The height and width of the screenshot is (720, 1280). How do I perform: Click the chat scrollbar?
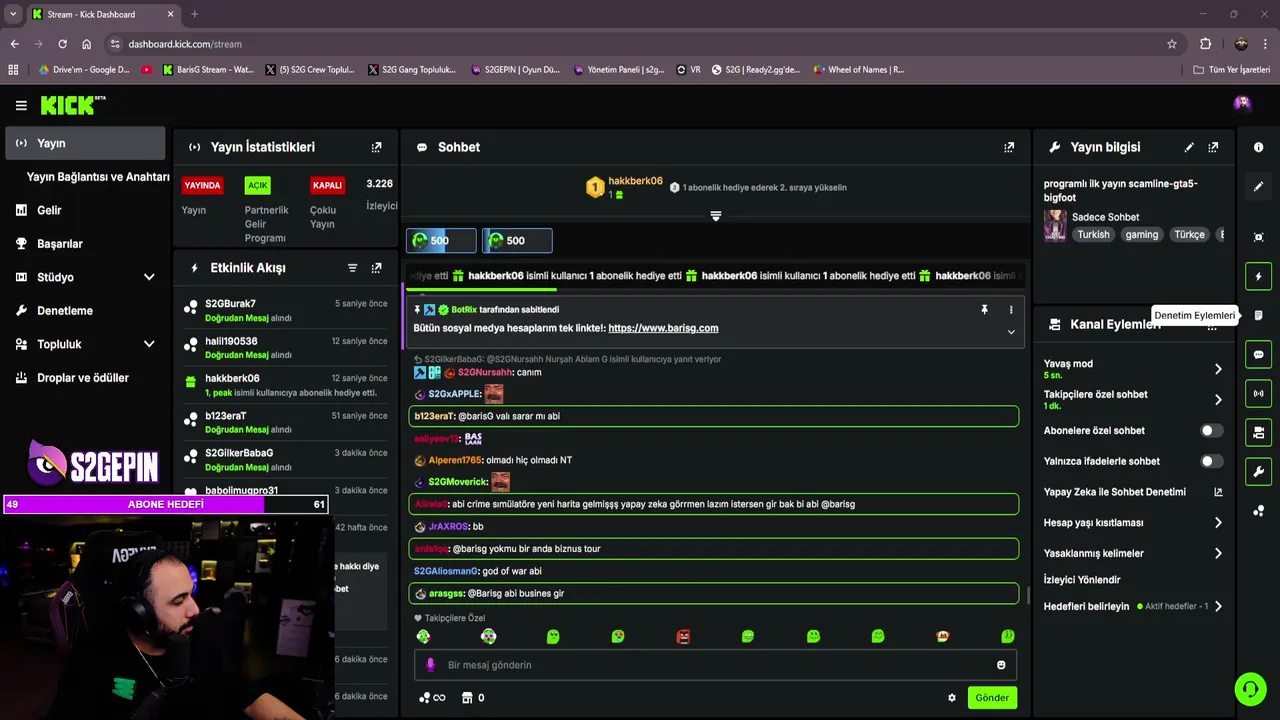[x=1028, y=595]
